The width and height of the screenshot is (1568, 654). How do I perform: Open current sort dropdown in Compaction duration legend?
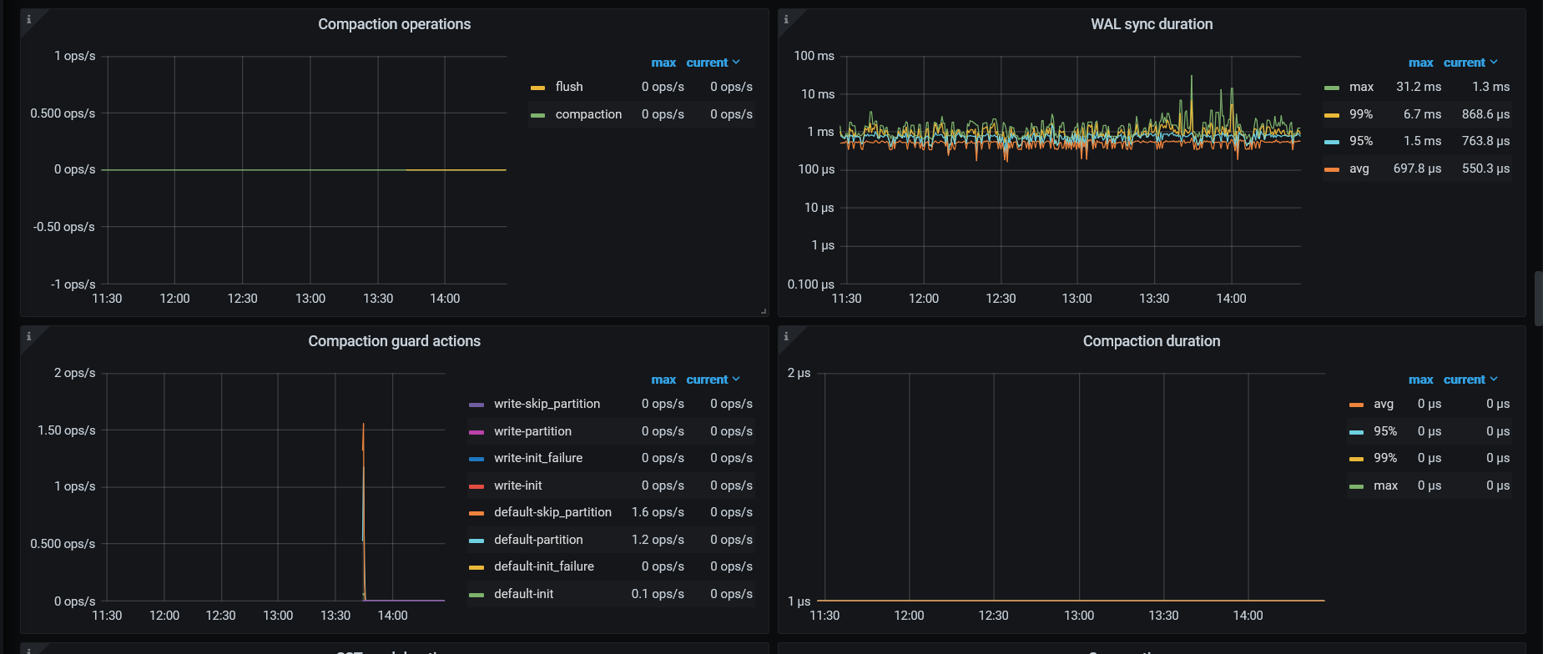pos(1470,380)
